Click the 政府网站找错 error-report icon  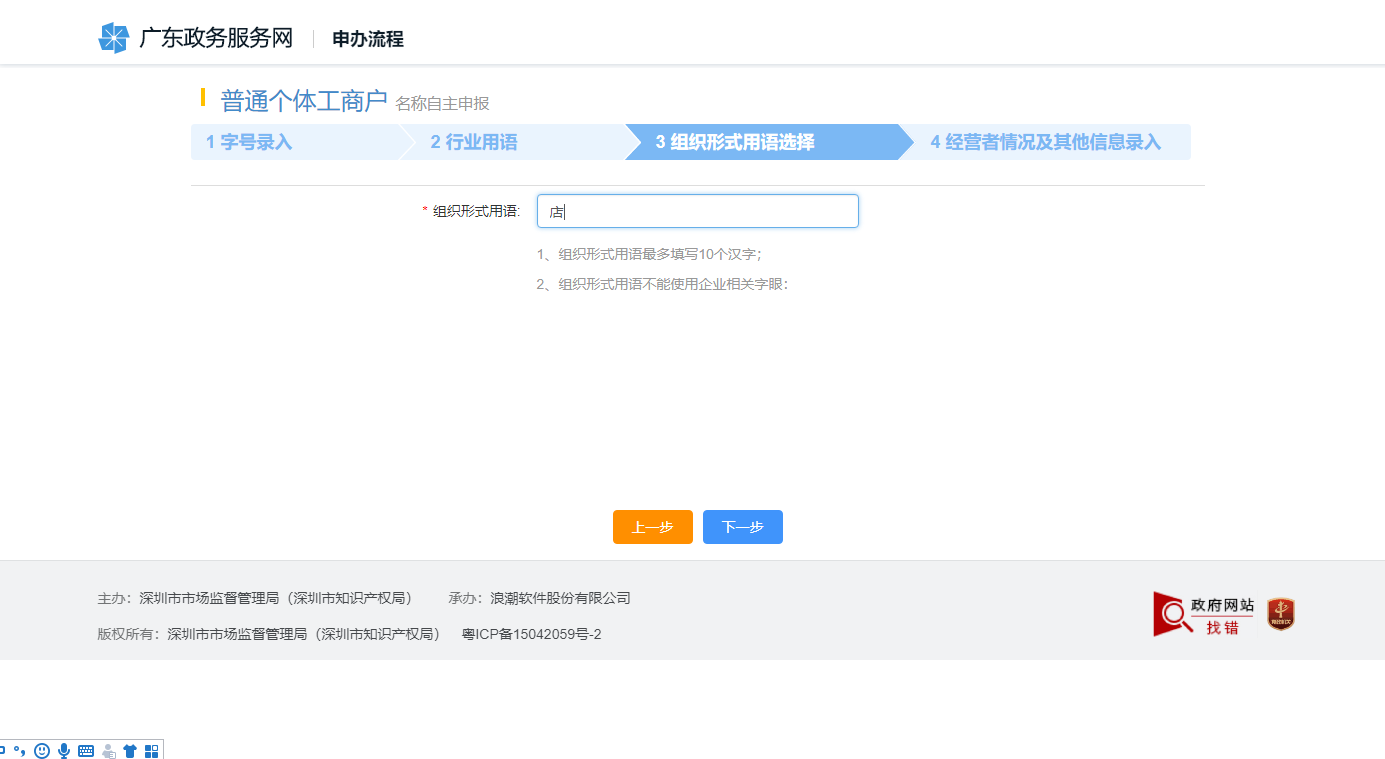tap(1201, 614)
